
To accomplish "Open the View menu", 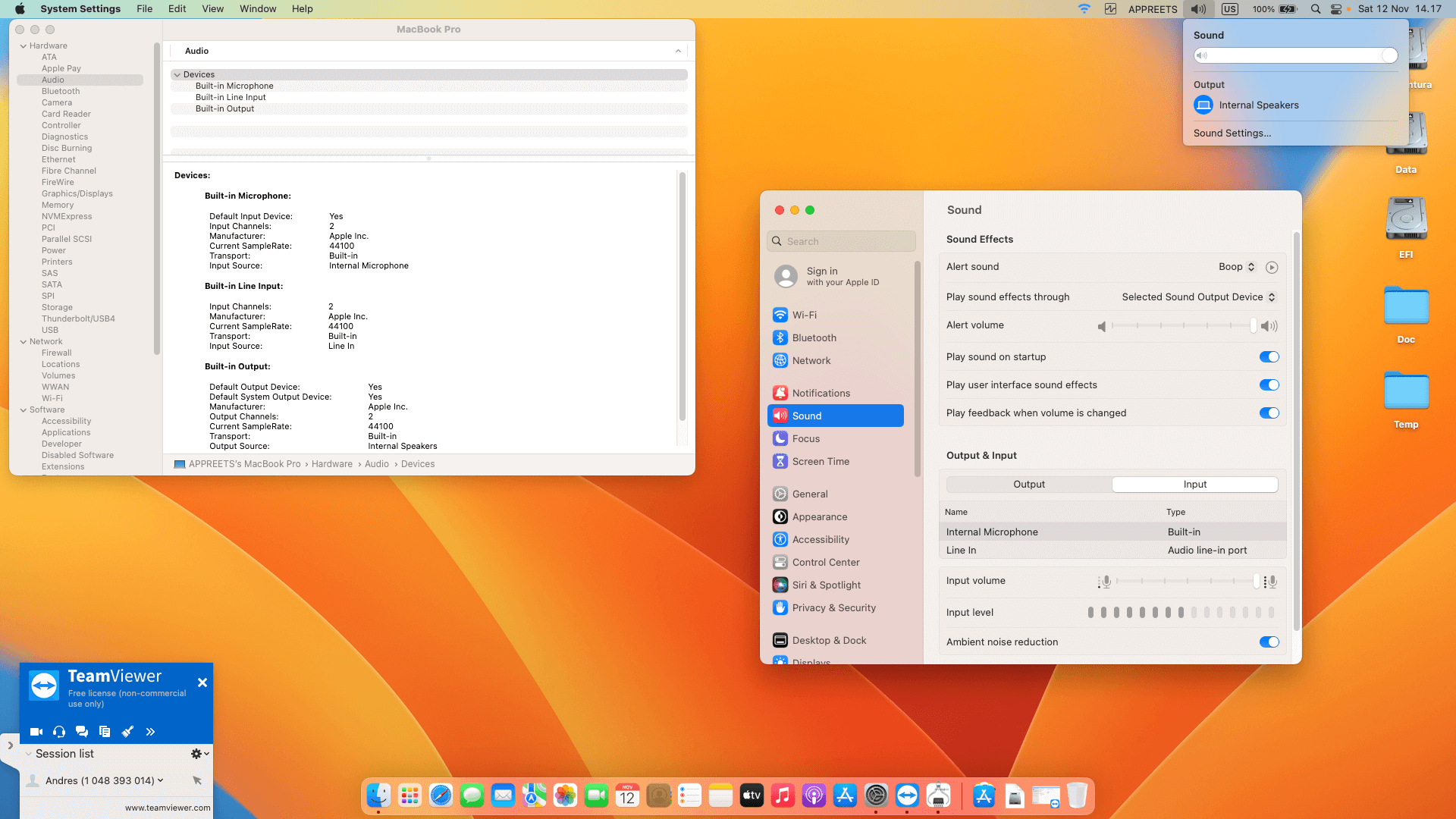I will pyautogui.click(x=212, y=9).
